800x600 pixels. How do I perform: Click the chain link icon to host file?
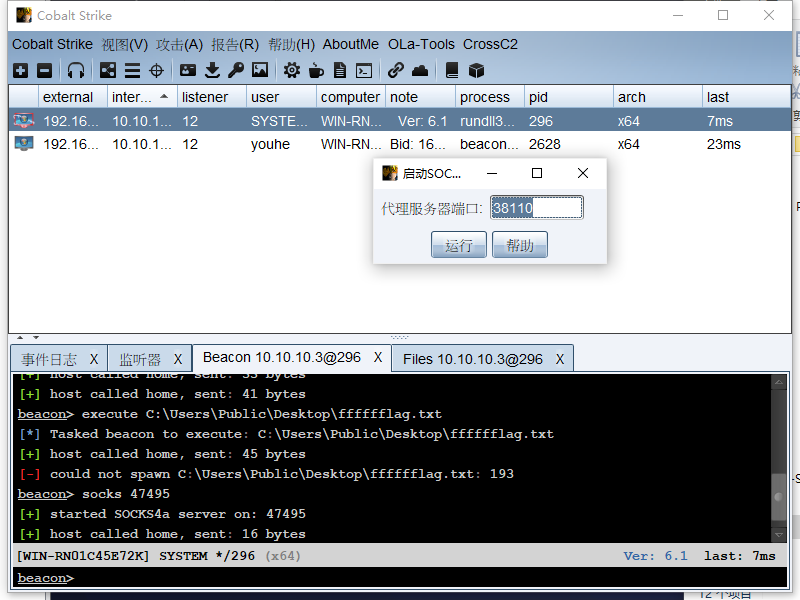click(396, 70)
